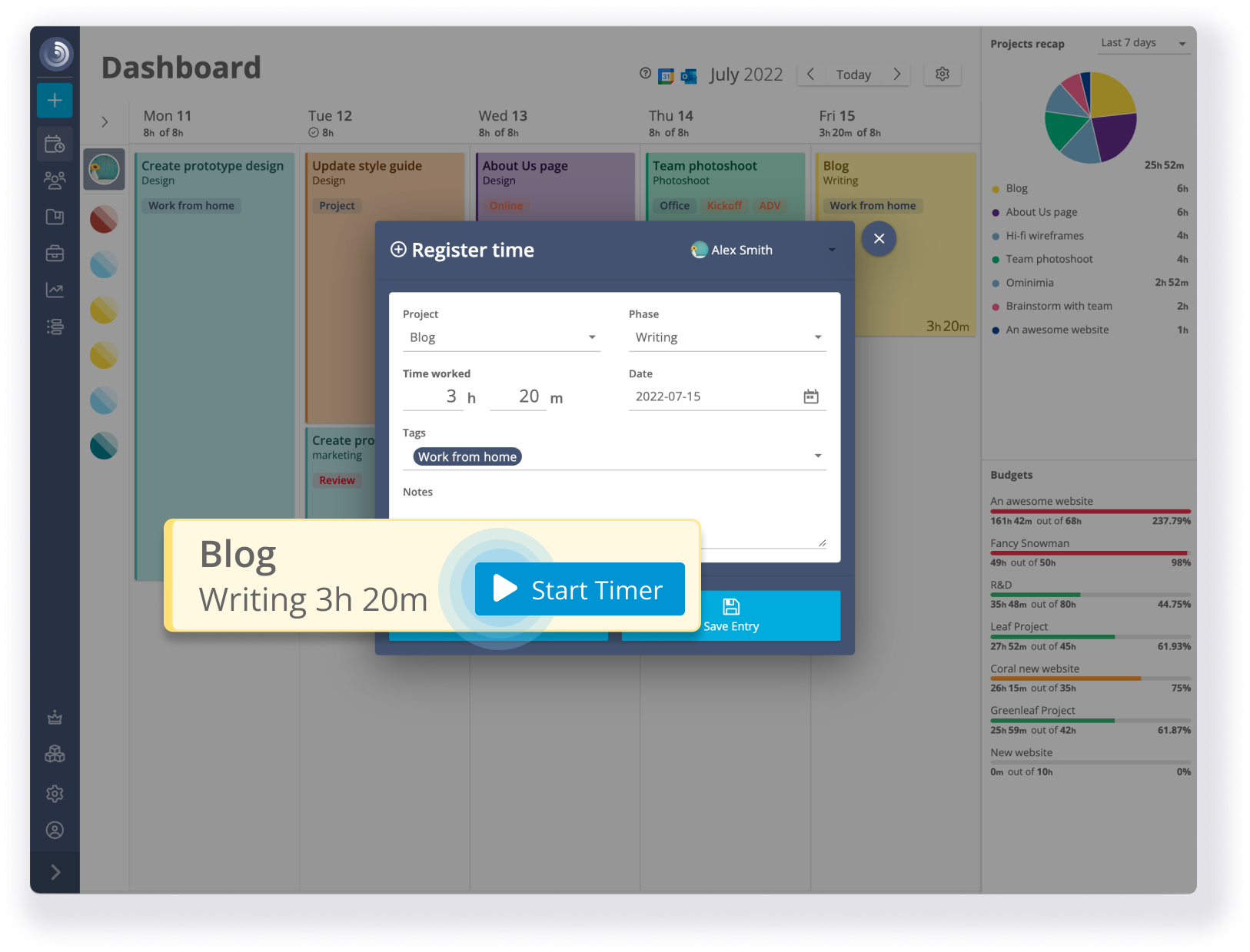Click the Today button
This screenshot has width=1250, height=952.
click(853, 75)
